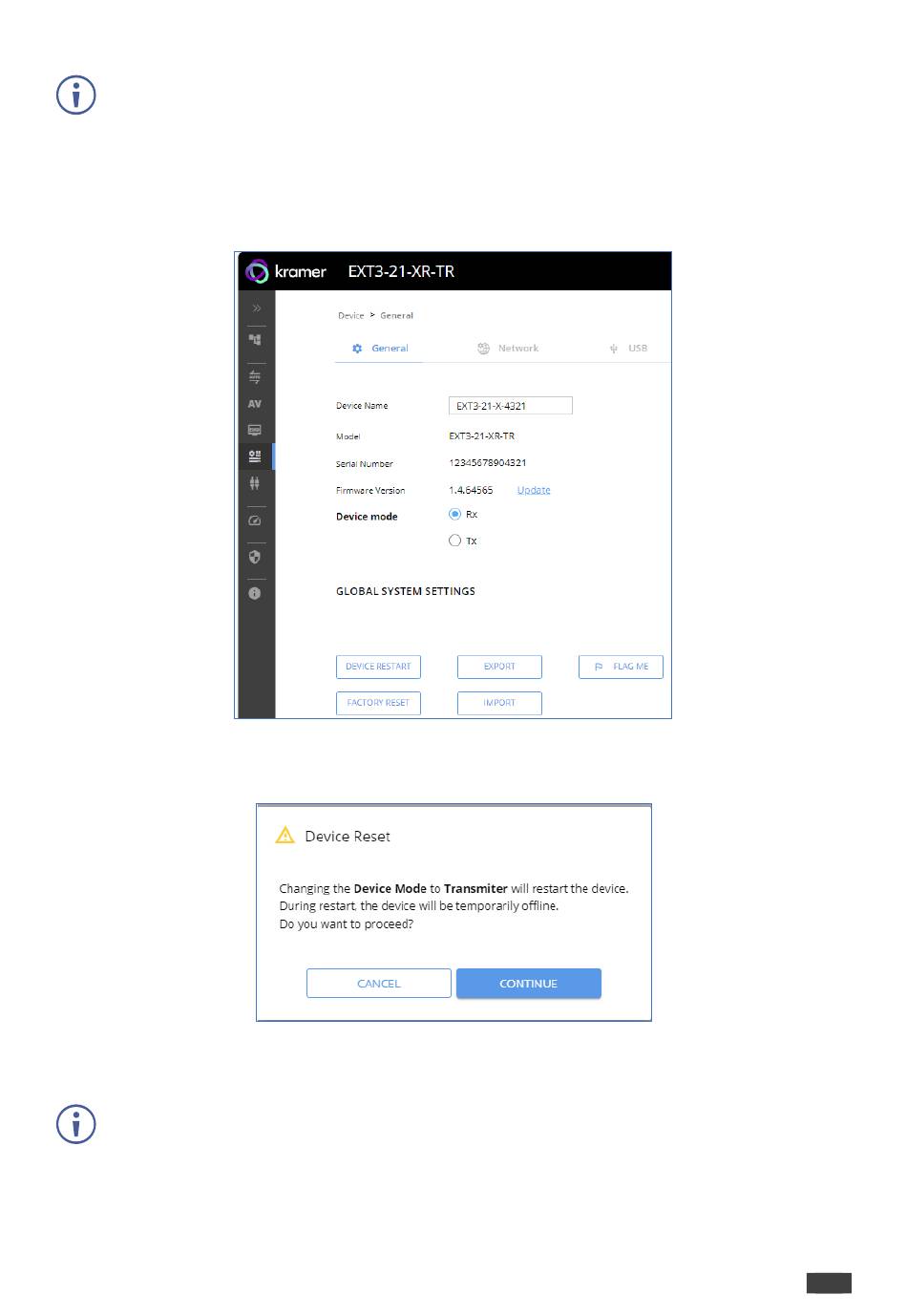Open the matrix routing sidebar icon
Image resolution: width=907 pixels, height=1316 pixels.
point(255,339)
